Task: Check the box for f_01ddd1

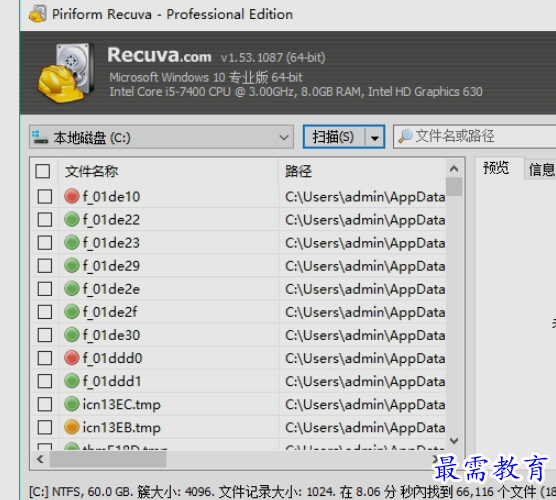Action: pyautogui.click(x=45, y=381)
